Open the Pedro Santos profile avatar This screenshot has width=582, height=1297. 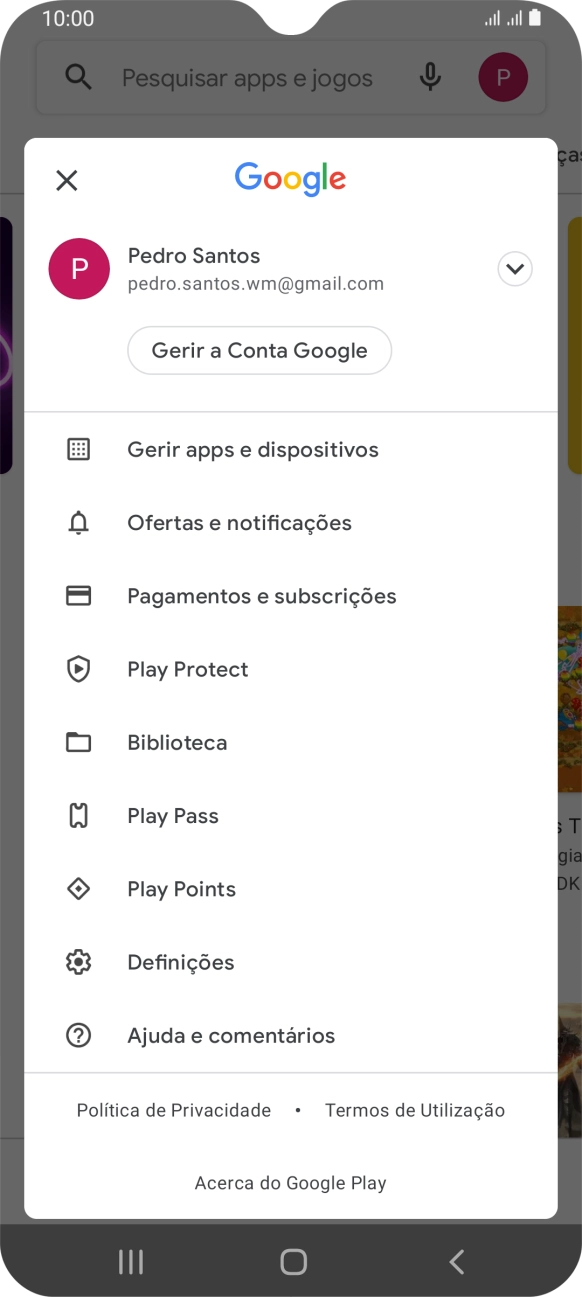pos(79,268)
